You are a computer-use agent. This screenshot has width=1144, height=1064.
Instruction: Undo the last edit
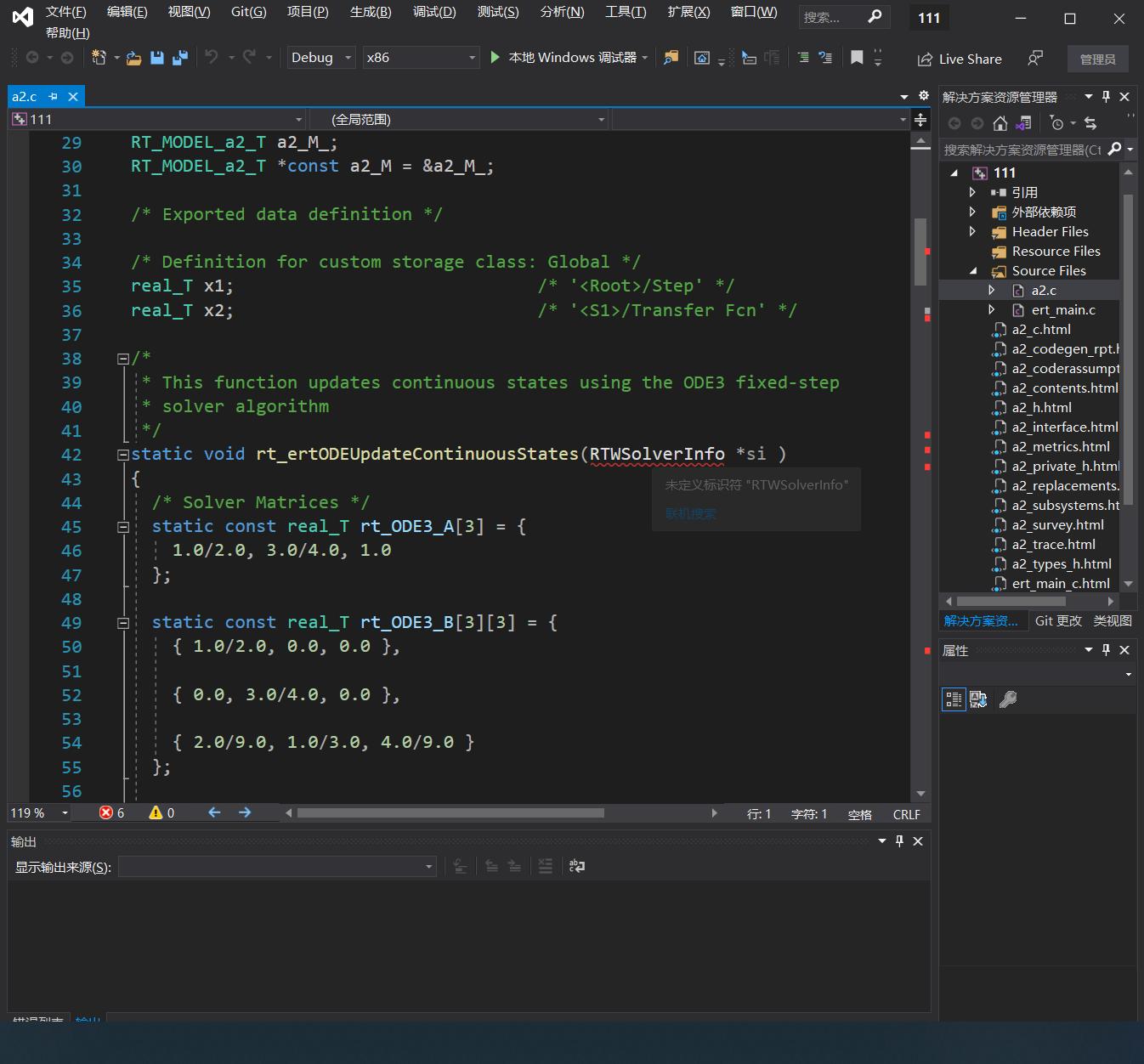(x=212, y=57)
